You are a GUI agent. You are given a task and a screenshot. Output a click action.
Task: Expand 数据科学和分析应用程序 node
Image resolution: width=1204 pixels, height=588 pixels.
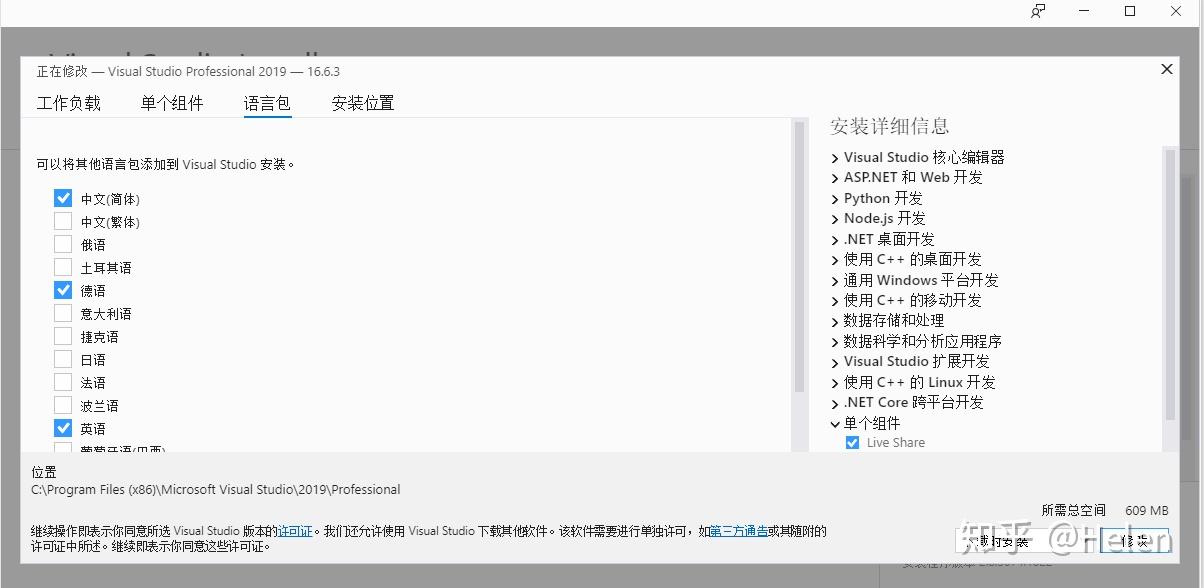pyautogui.click(x=835, y=342)
